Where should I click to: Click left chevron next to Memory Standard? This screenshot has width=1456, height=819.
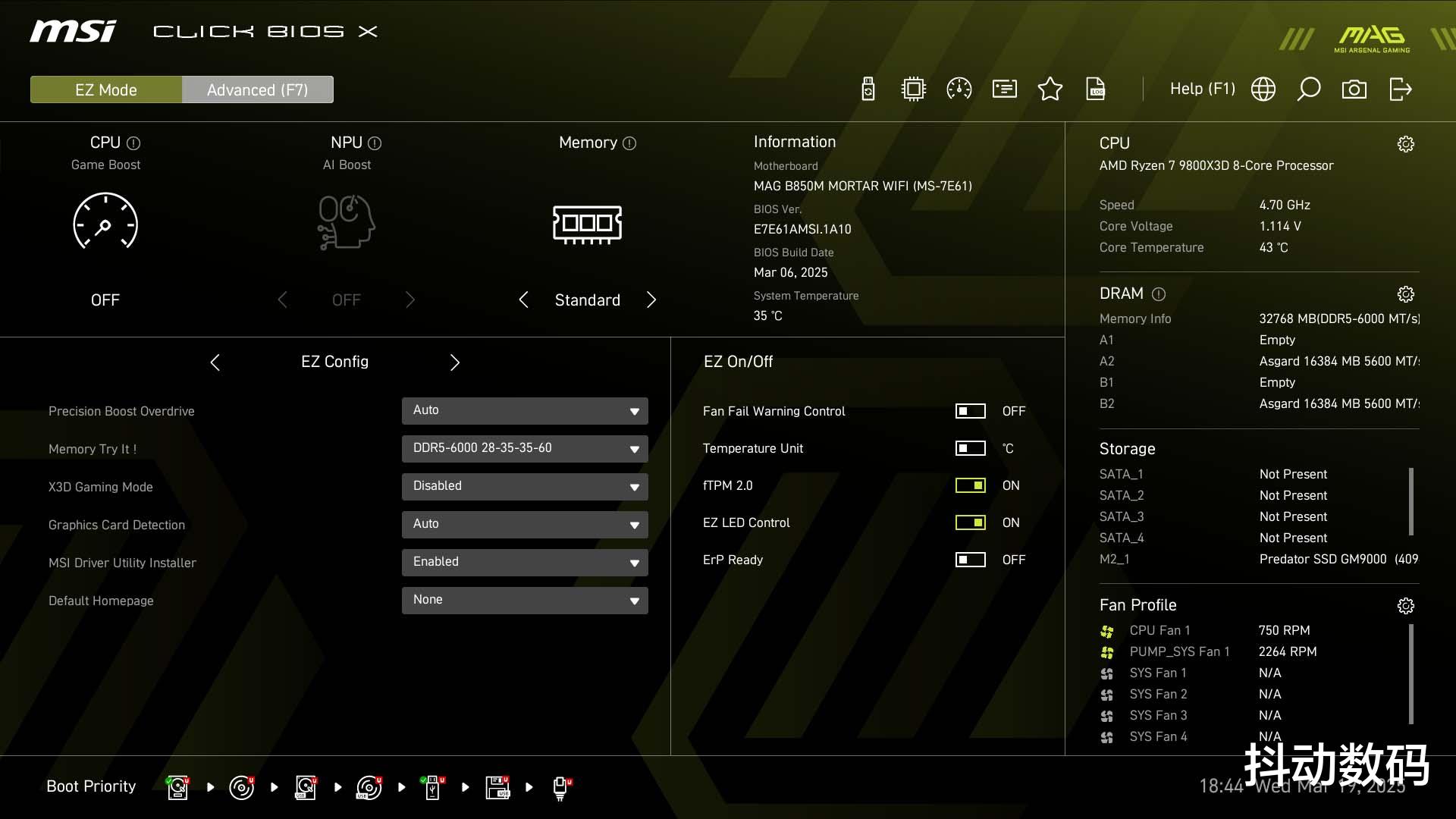(523, 300)
